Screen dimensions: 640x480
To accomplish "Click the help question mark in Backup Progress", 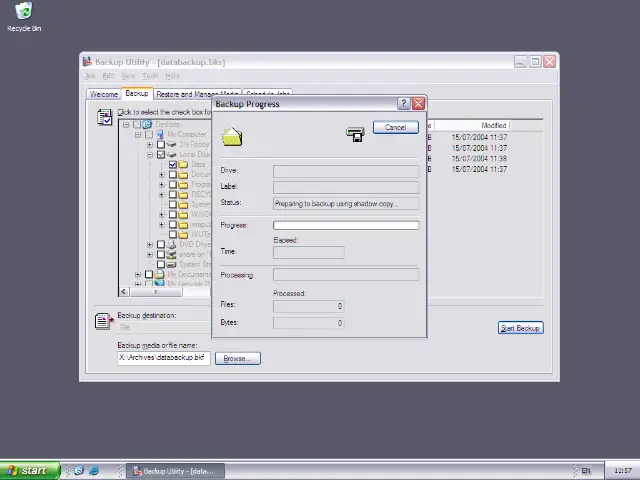I will pos(404,103).
